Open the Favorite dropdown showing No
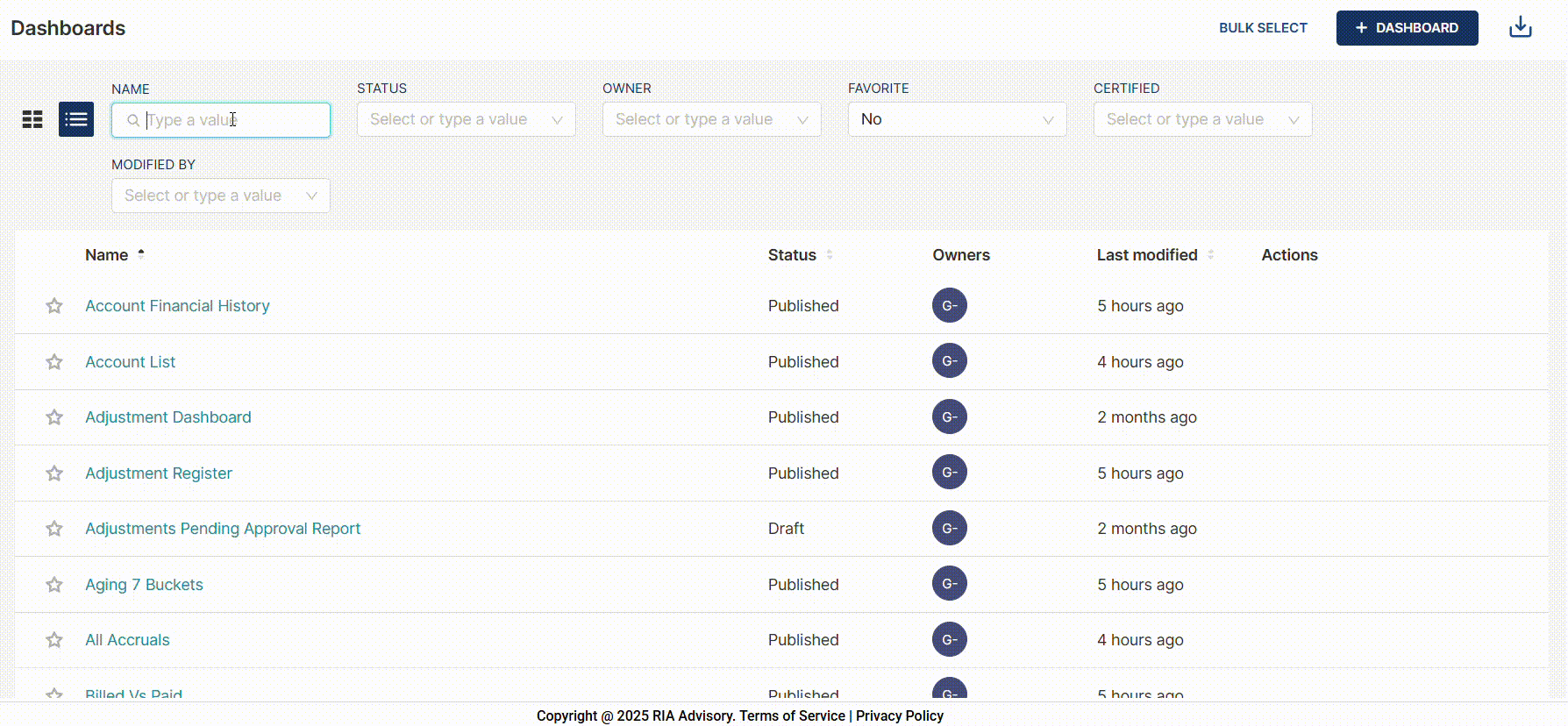1568x726 pixels. (957, 119)
